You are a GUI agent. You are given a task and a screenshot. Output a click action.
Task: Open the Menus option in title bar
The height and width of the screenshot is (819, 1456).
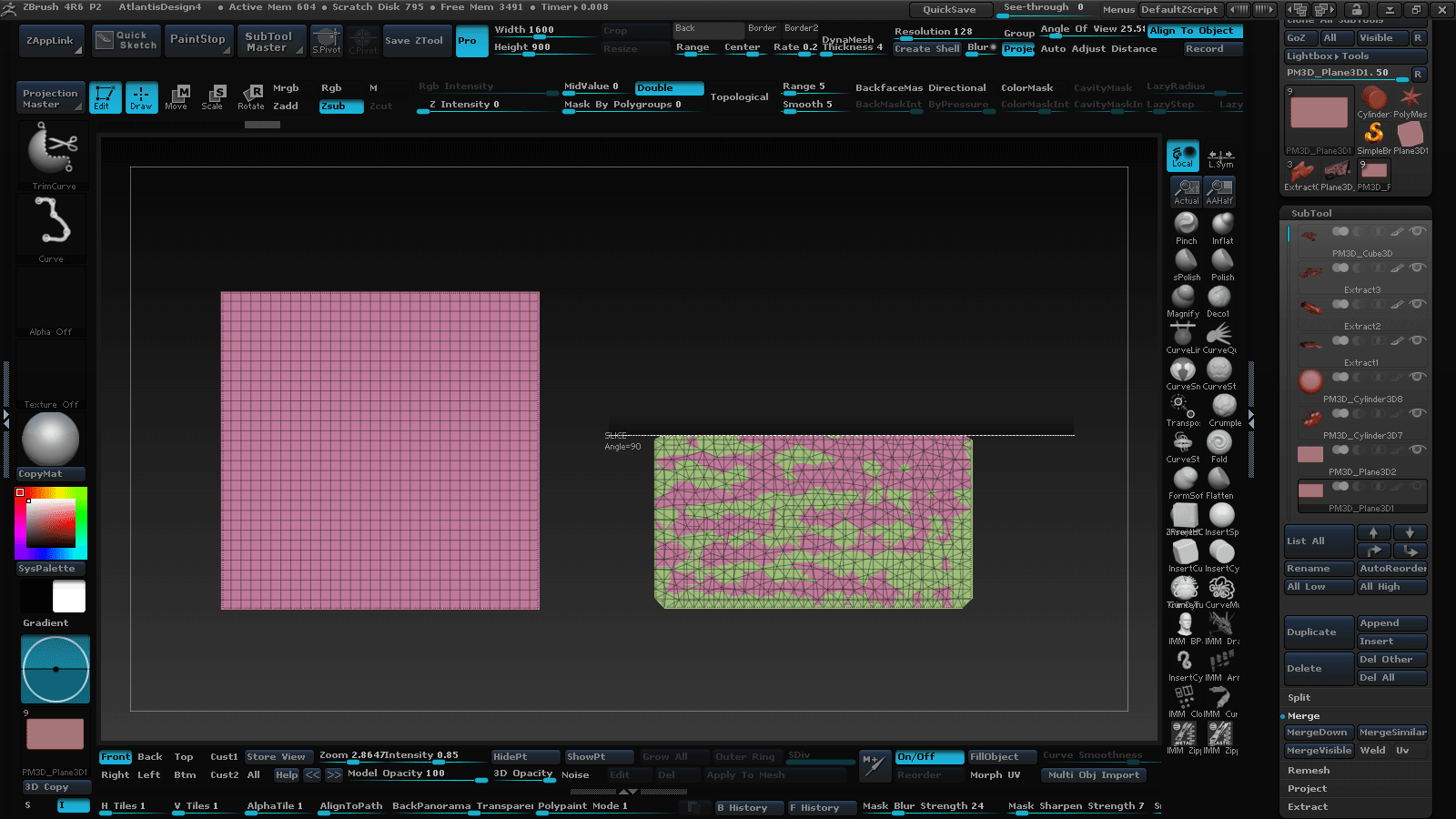click(1118, 9)
